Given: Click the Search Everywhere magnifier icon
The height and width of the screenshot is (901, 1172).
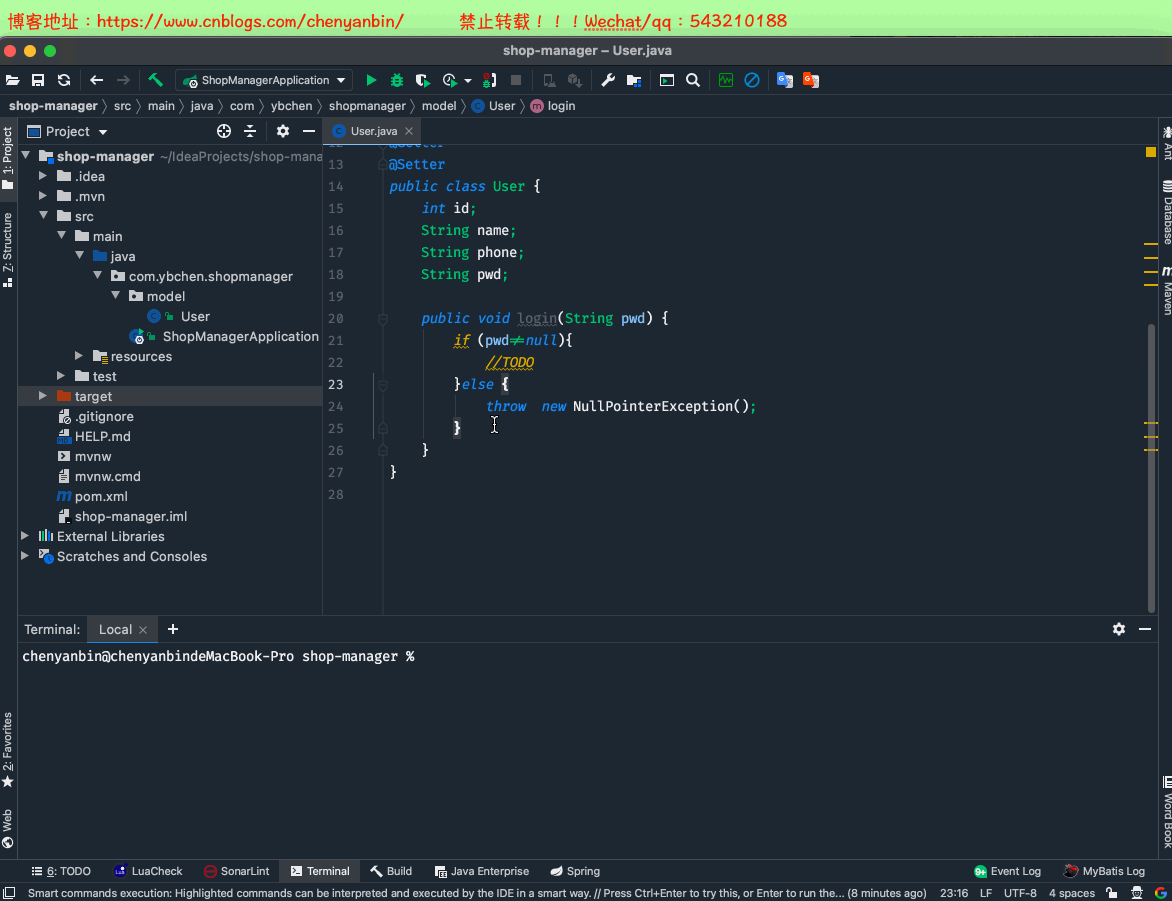Looking at the screenshot, I should [693, 80].
